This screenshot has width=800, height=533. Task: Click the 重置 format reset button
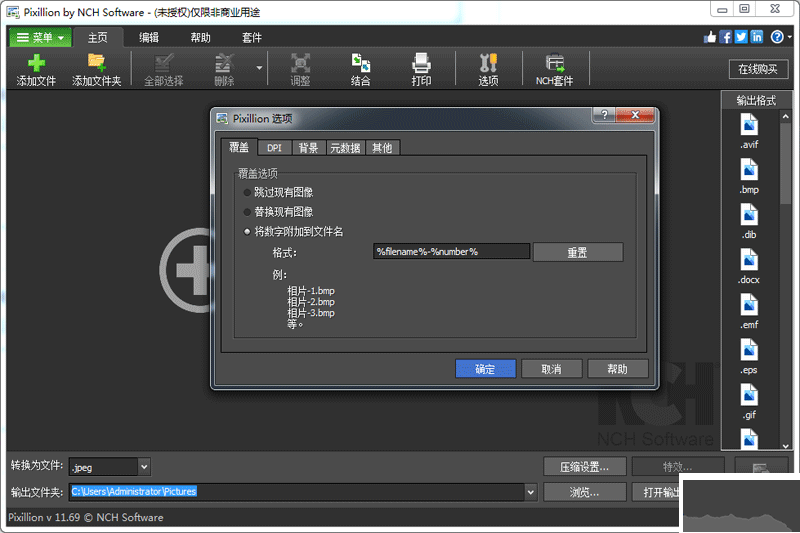(x=578, y=252)
